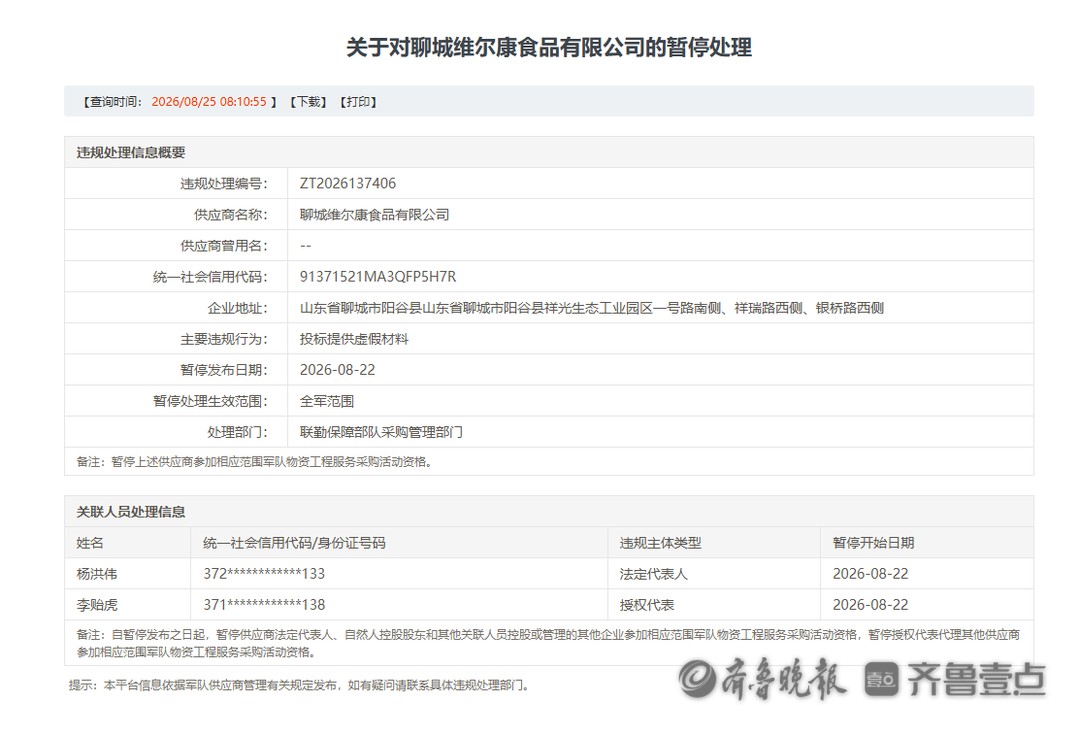Viewport: 1080px width, 735px height.
Task: Click the 暂停发布日期 label
Action: click(224, 370)
